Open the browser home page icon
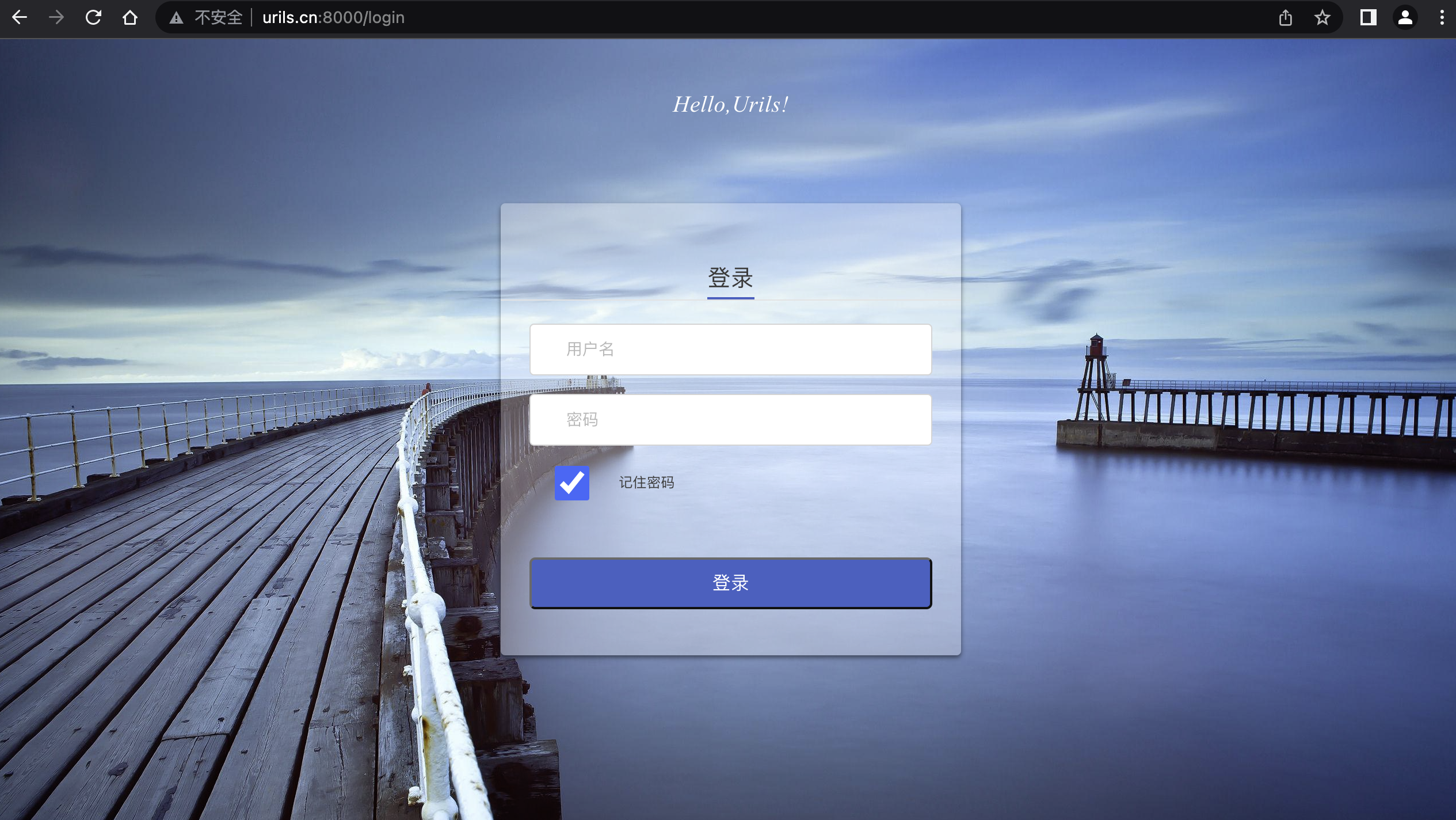This screenshot has width=1456, height=820. tap(130, 17)
